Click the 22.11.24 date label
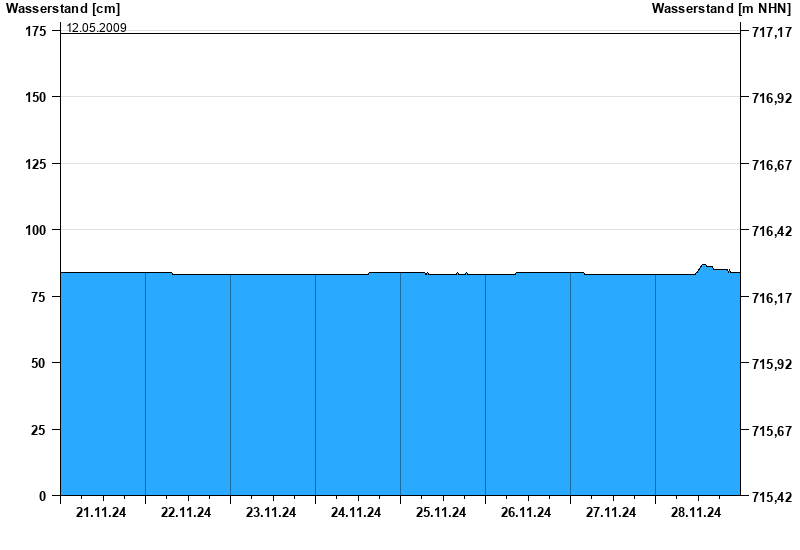Screen dimensions: 800x550 point(186,512)
